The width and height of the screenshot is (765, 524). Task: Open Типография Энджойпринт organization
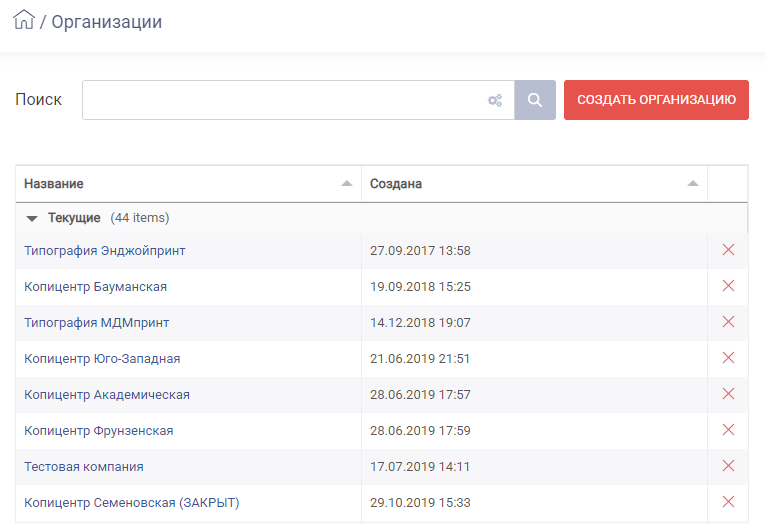pos(105,251)
